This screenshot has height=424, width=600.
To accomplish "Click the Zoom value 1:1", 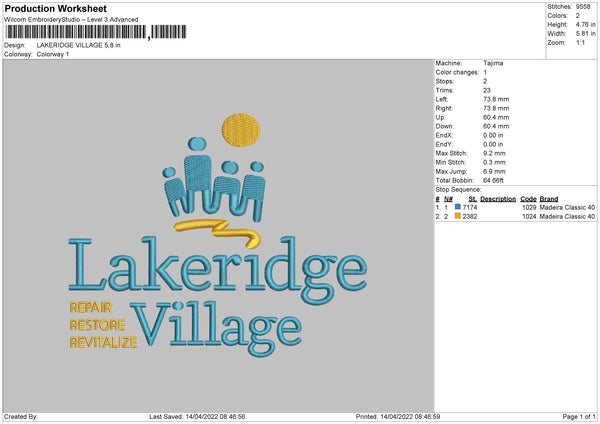I will 580,42.
